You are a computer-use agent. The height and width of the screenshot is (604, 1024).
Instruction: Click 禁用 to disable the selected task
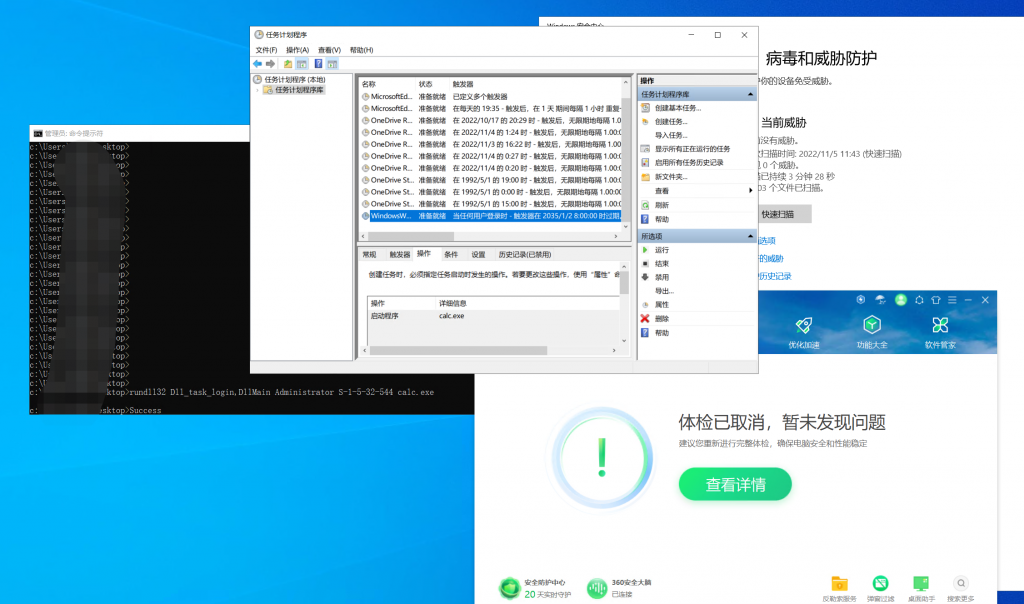tap(662, 278)
